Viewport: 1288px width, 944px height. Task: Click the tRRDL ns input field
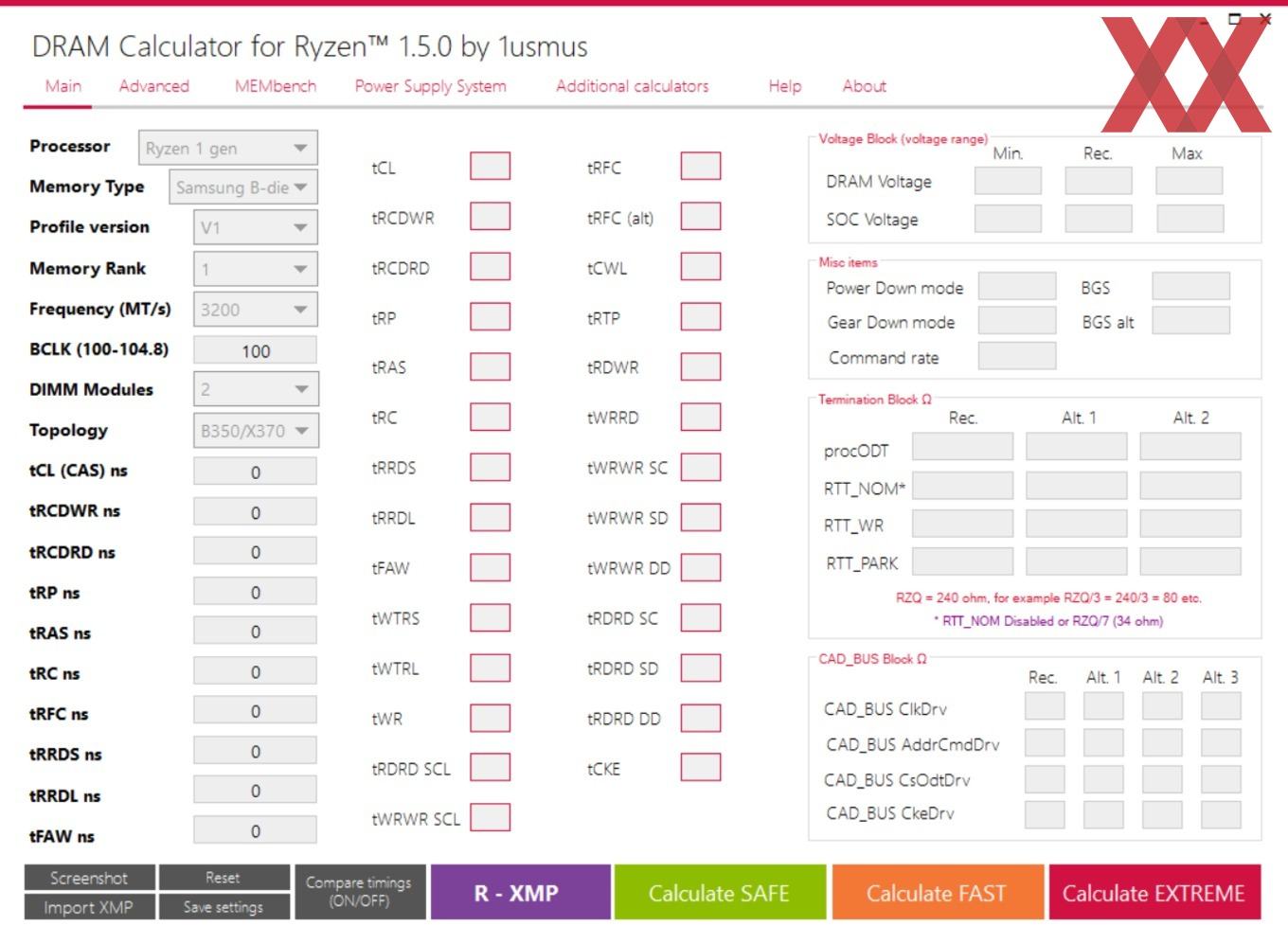[x=256, y=791]
